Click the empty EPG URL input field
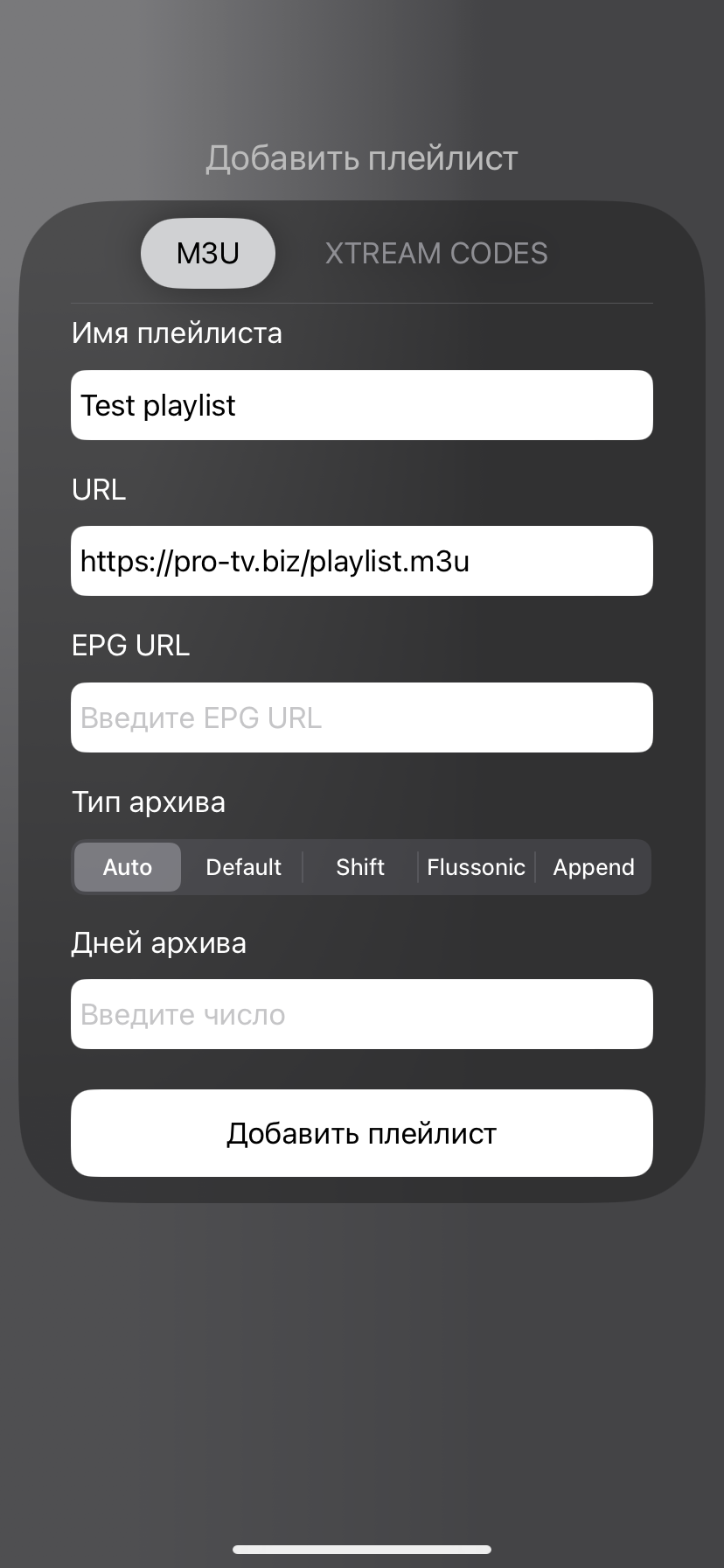The height and width of the screenshot is (1568, 724). click(x=362, y=717)
